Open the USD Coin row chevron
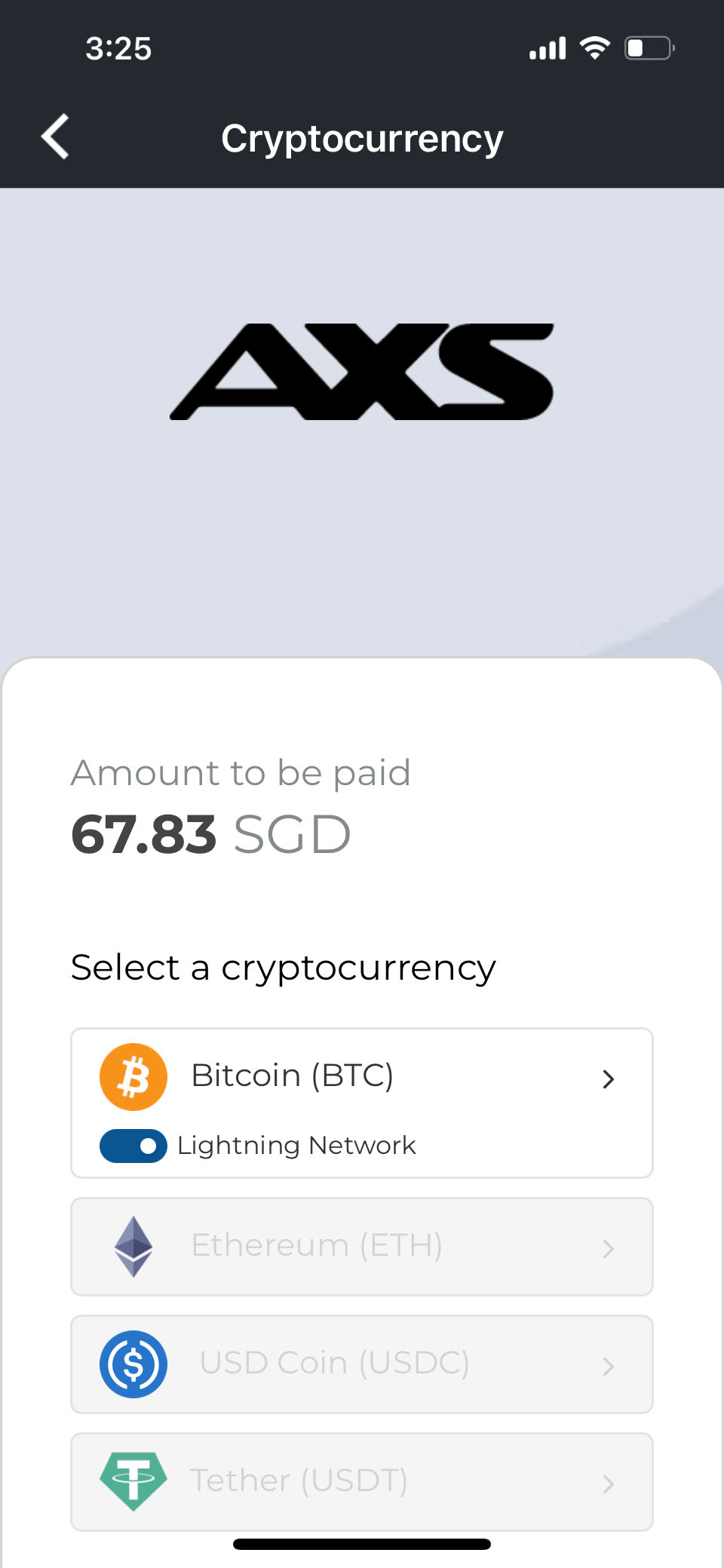This screenshot has width=724, height=1568. pos(609,1366)
